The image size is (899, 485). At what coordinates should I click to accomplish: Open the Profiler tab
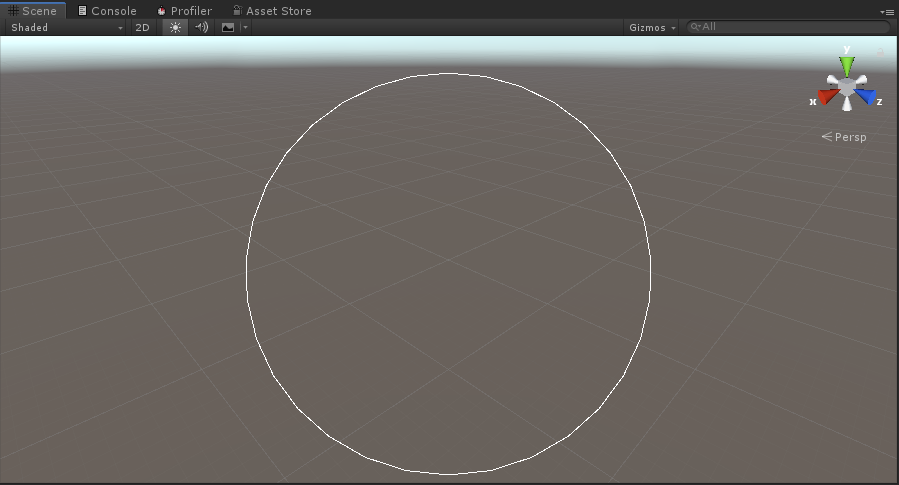tap(185, 10)
